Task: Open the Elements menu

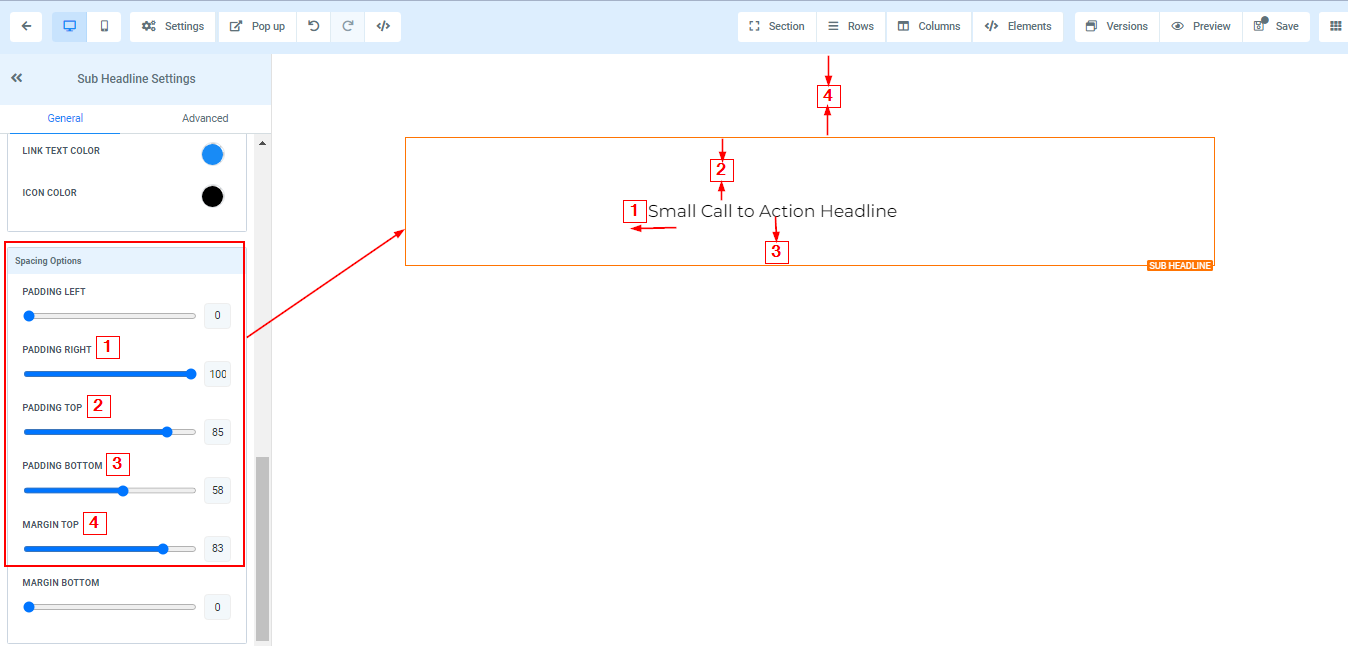Action: 1018,26
